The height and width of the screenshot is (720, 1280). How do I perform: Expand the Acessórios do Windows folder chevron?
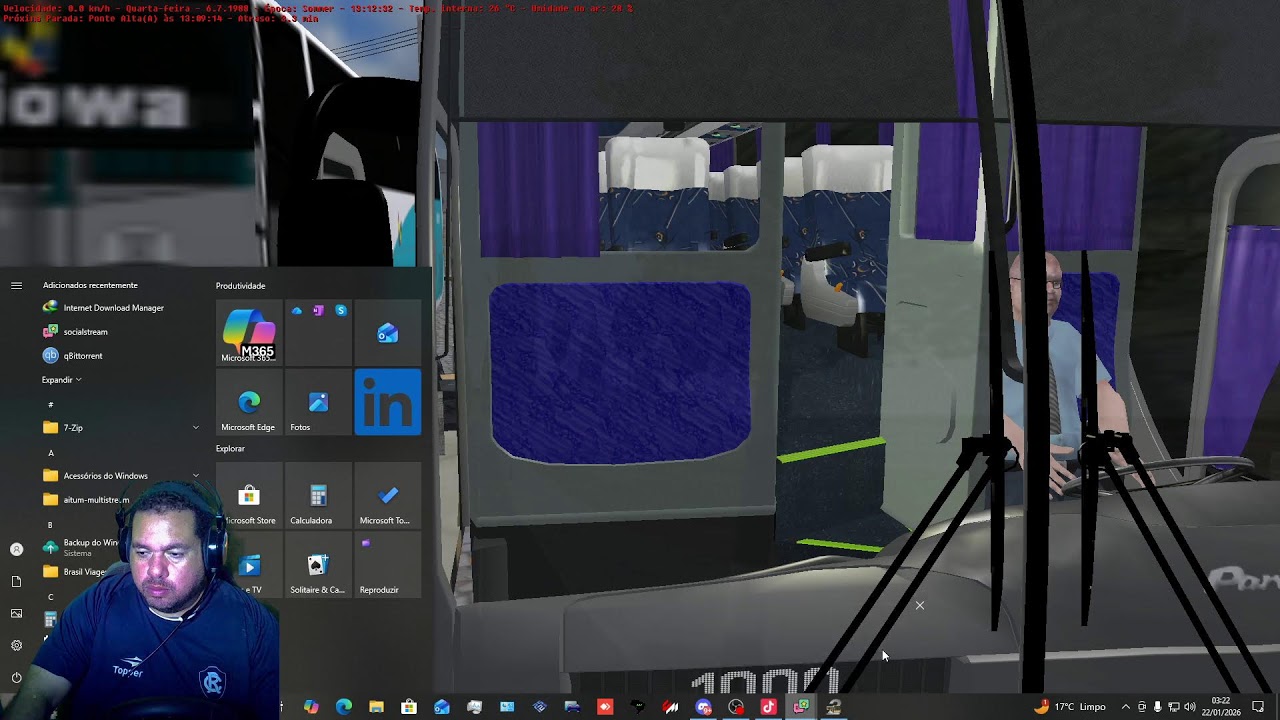(x=196, y=476)
